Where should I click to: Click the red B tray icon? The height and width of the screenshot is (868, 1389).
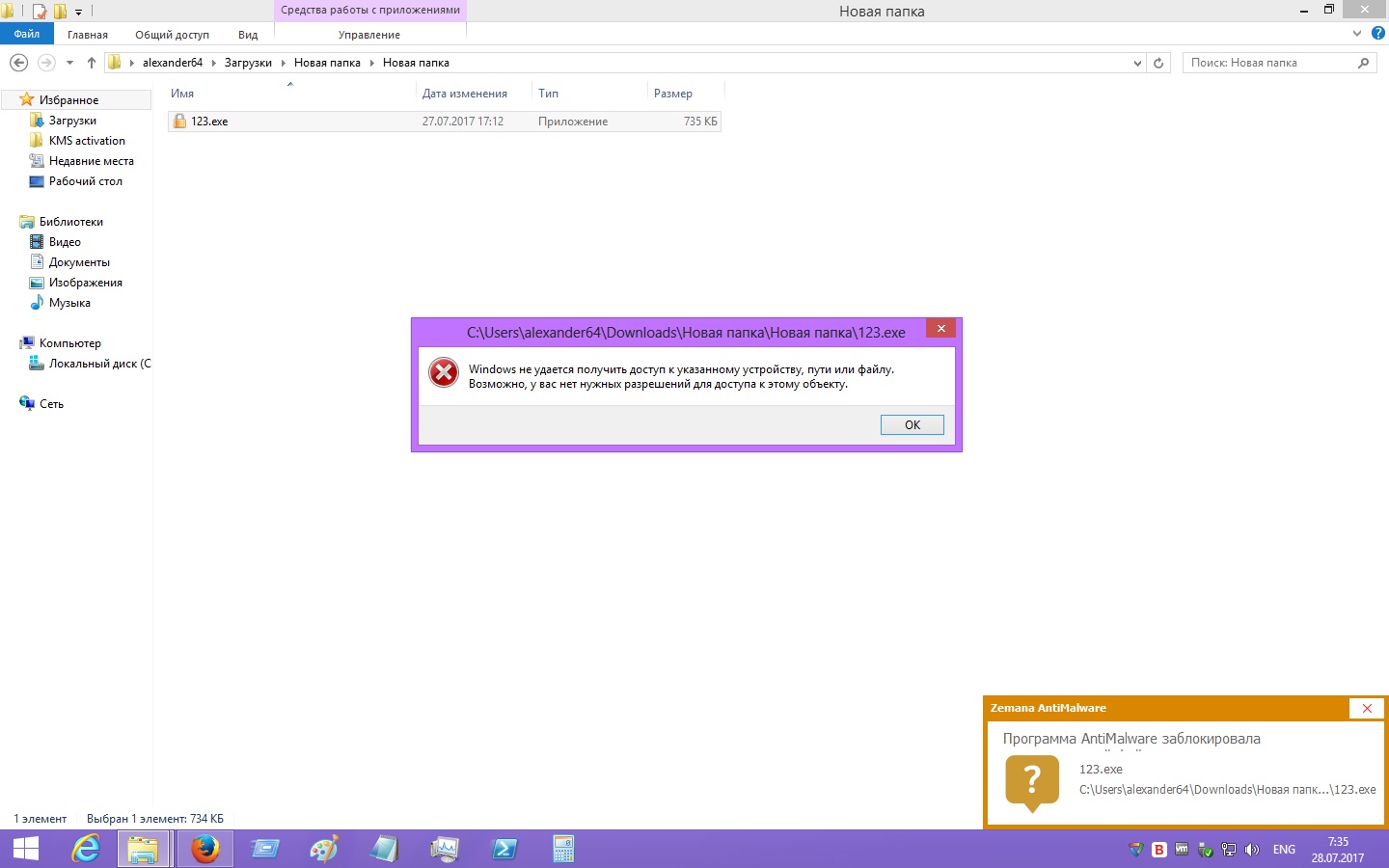point(1159,850)
